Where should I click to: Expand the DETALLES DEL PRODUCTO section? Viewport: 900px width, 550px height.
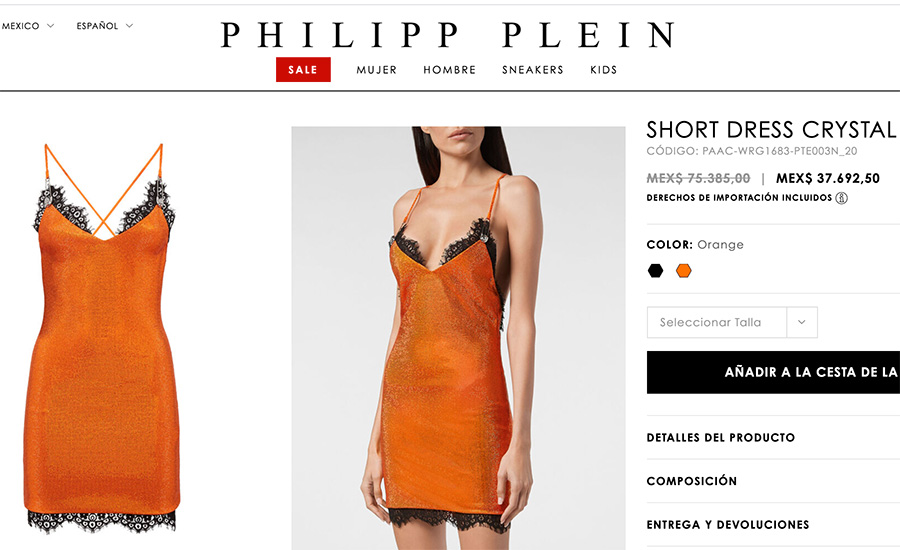(773, 437)
